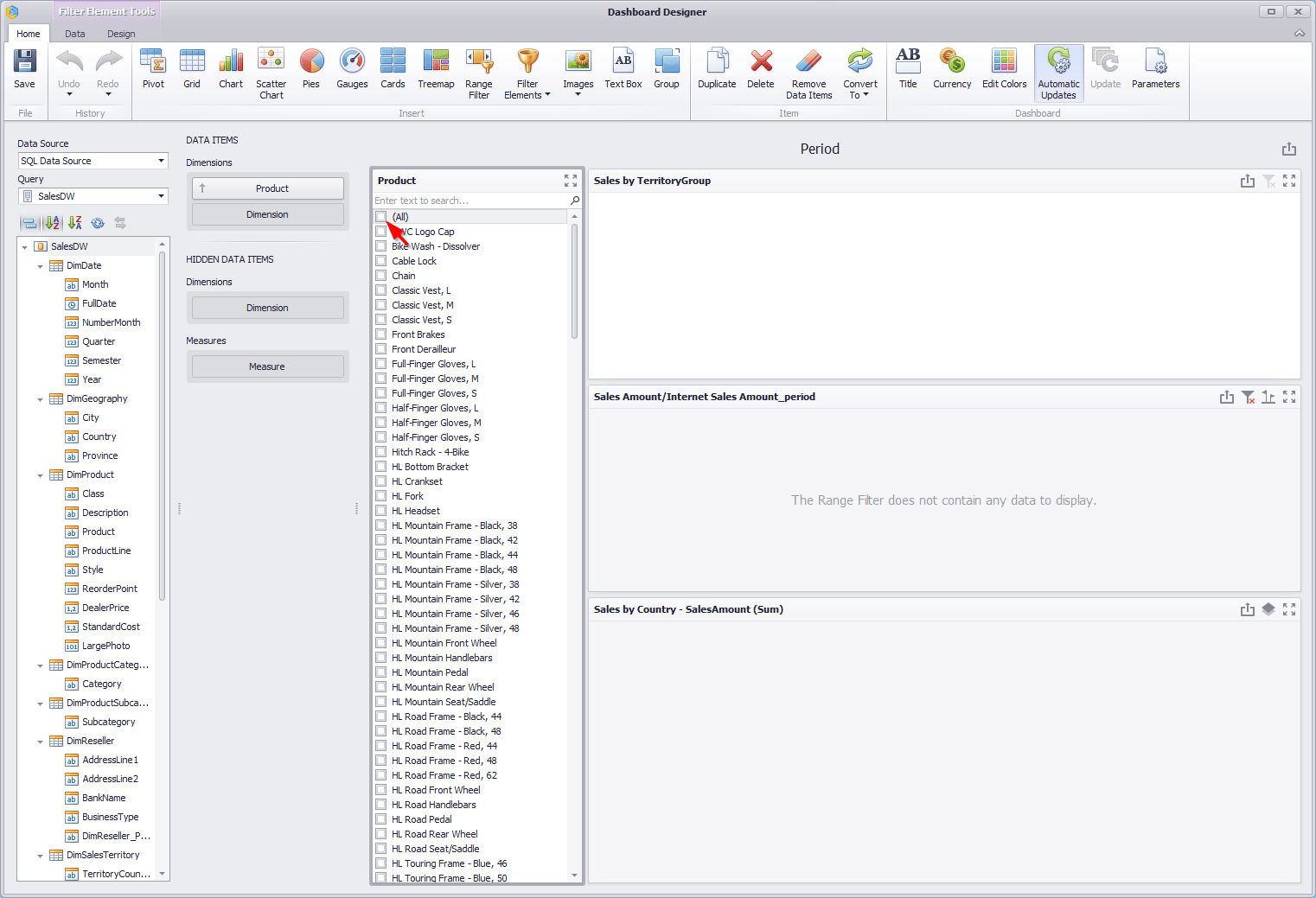
Task: Switch to the Data ribbon tab
Action: click(75, 34)
